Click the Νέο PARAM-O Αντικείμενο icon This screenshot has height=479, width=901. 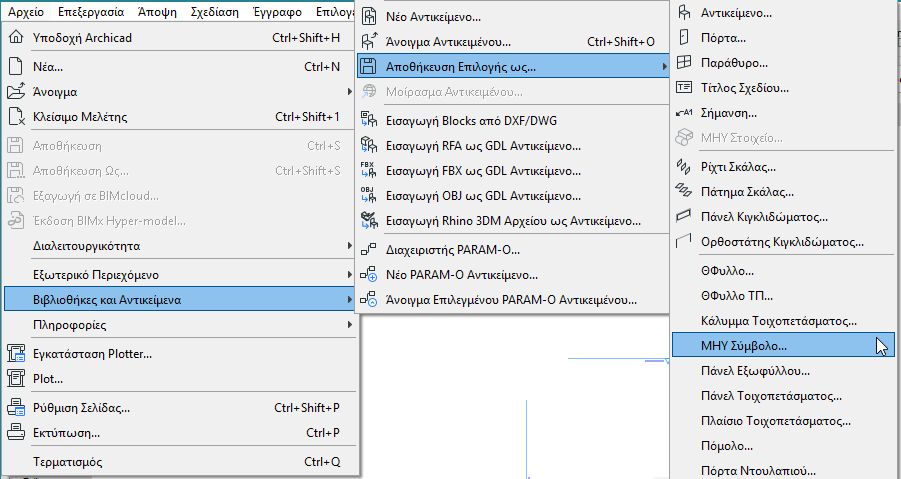click(368, 275)
